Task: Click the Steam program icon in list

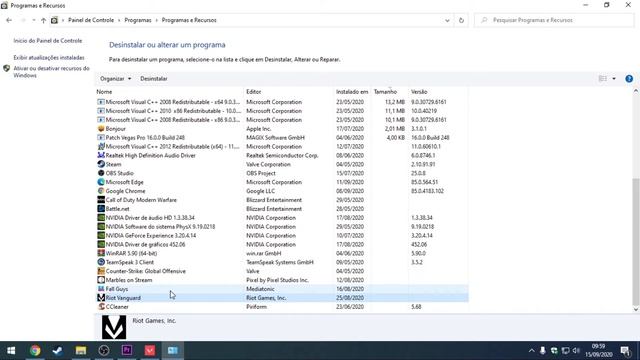Action: [x=101, y=164]
